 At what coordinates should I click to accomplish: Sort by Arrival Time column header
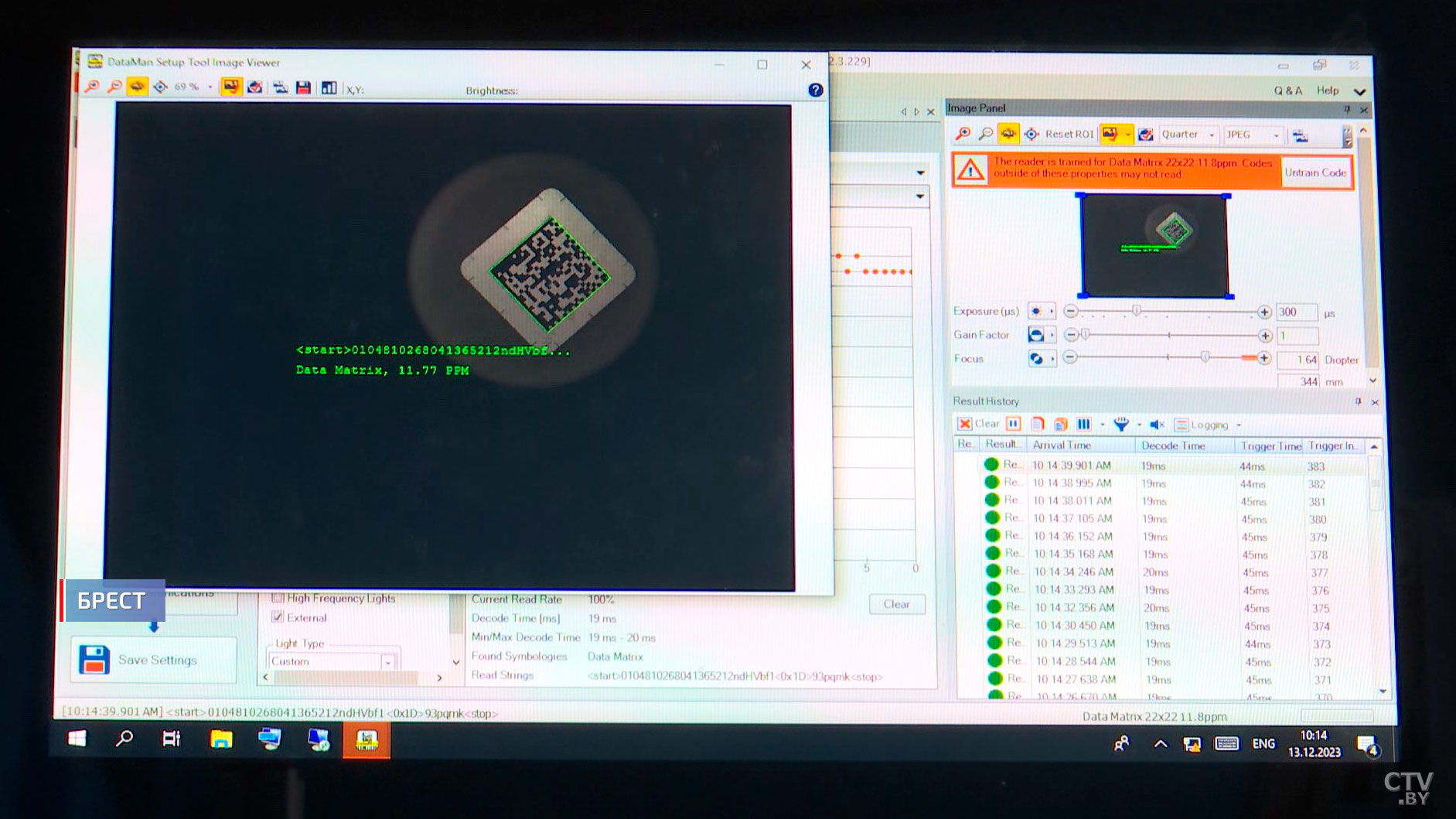pos(1081,445)
